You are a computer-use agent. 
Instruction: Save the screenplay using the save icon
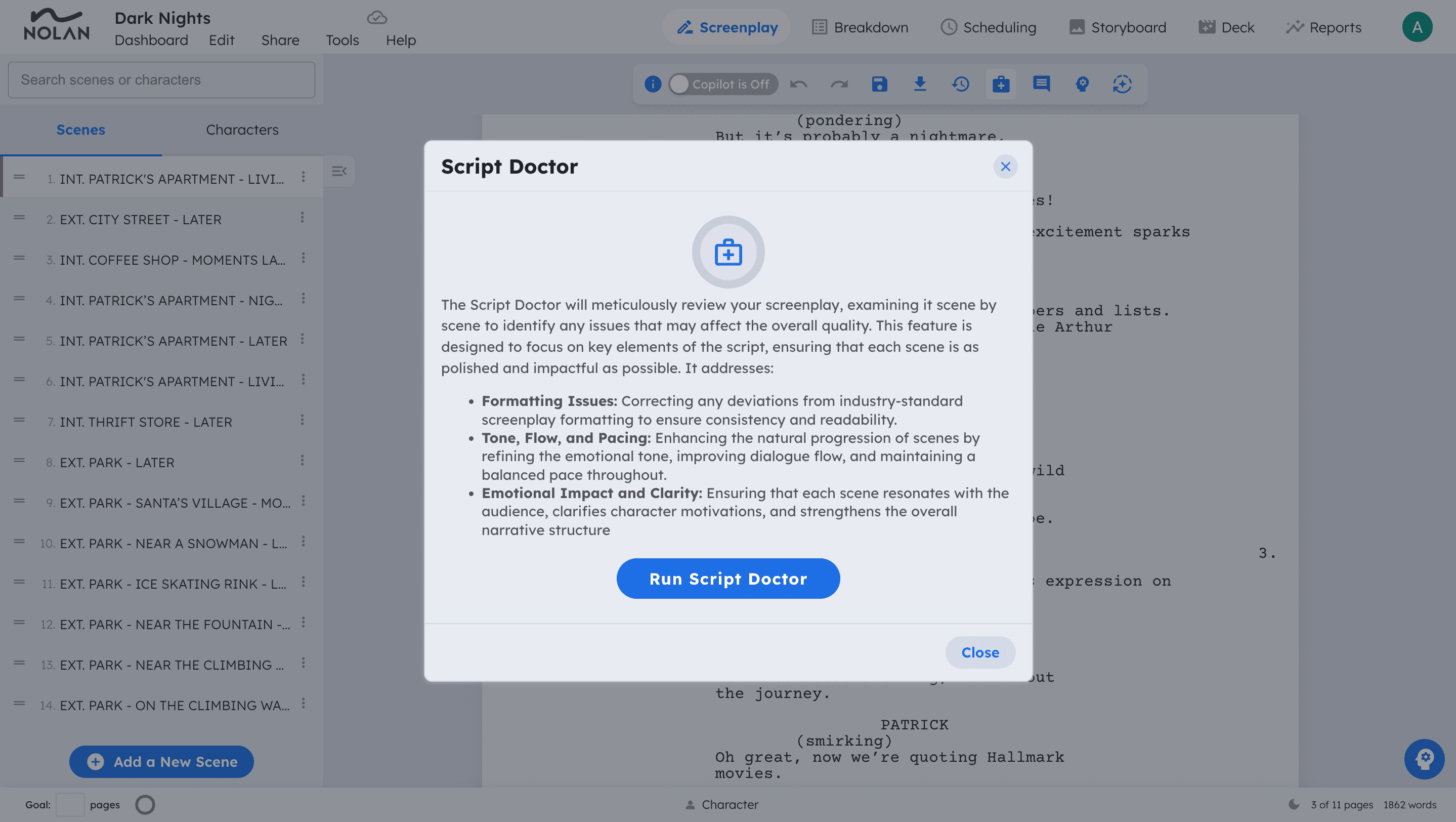pos(879,84)
